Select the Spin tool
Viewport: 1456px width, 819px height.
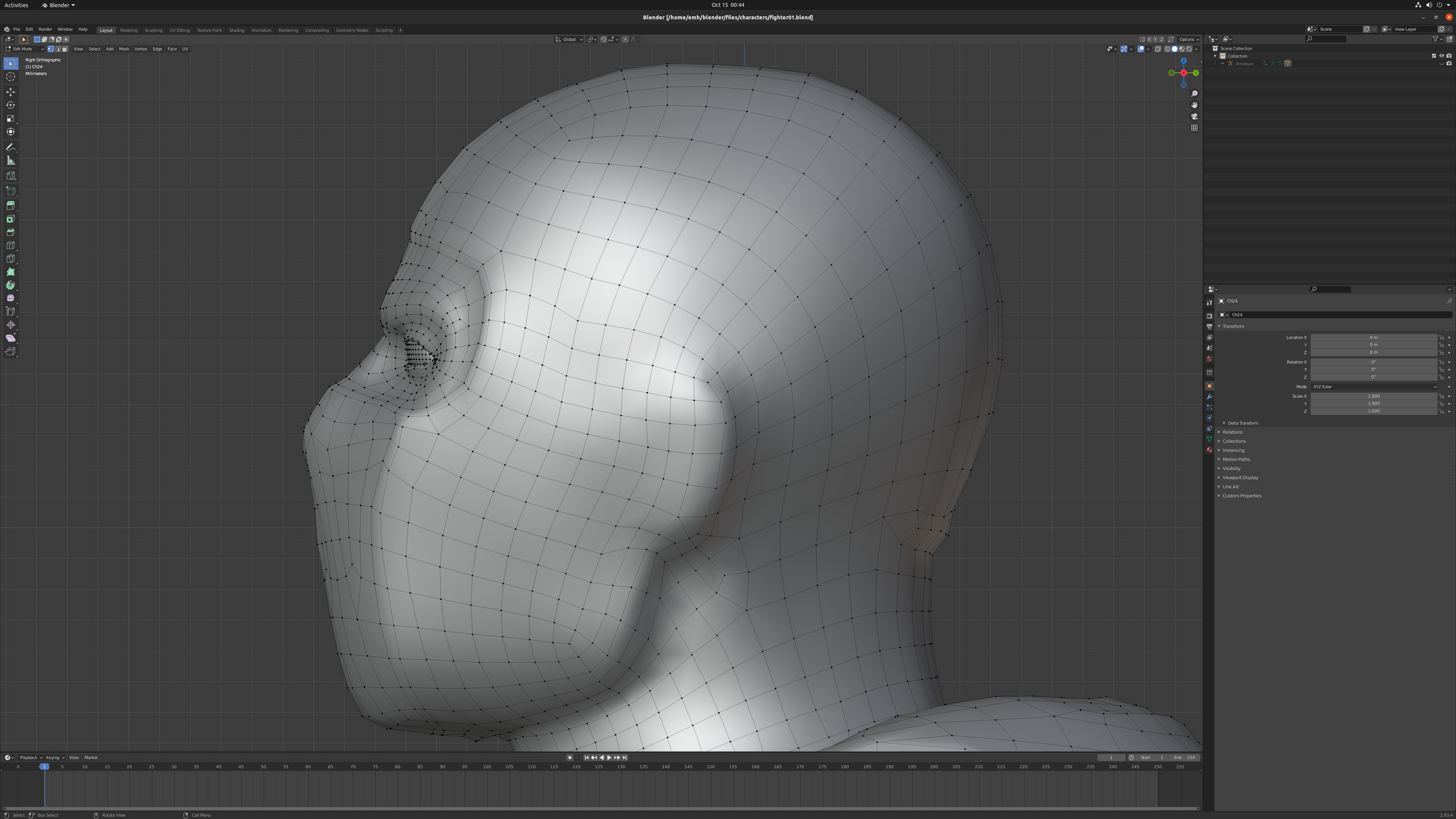[11, 286]
